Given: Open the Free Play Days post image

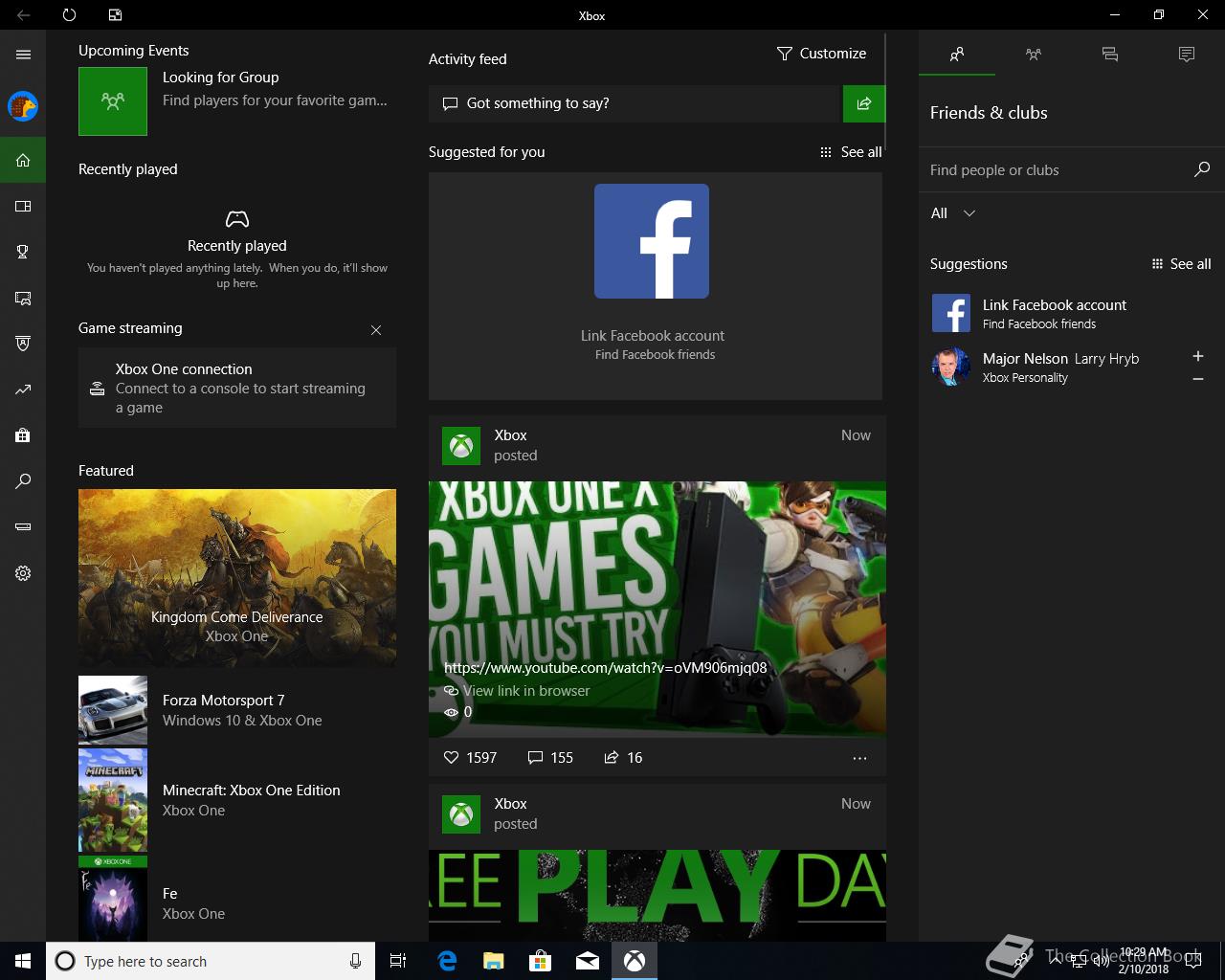Looking at the screenshot, I should click(x=657, y=896).
